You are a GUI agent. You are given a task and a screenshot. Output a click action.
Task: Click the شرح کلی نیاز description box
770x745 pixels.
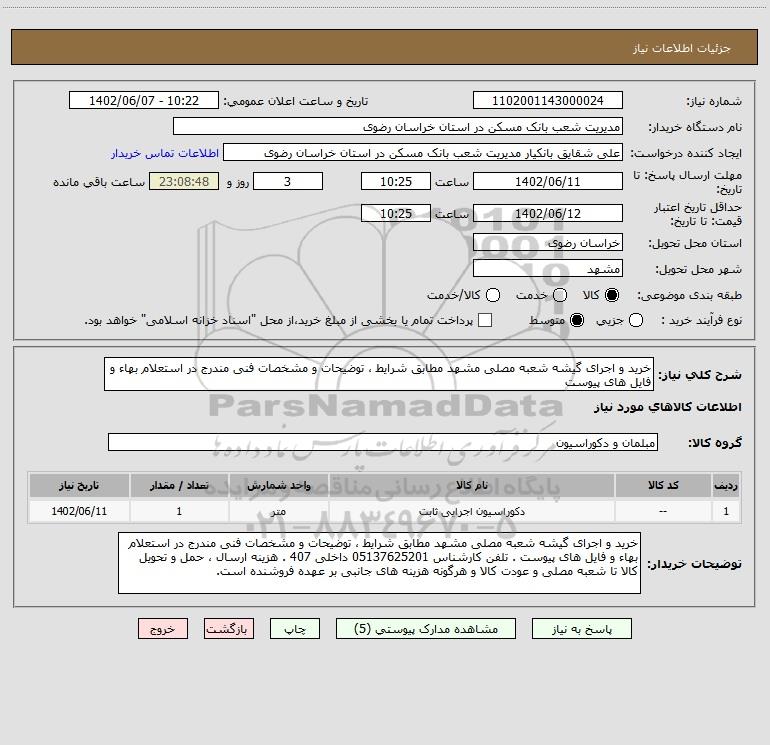[x=379, y=374]
